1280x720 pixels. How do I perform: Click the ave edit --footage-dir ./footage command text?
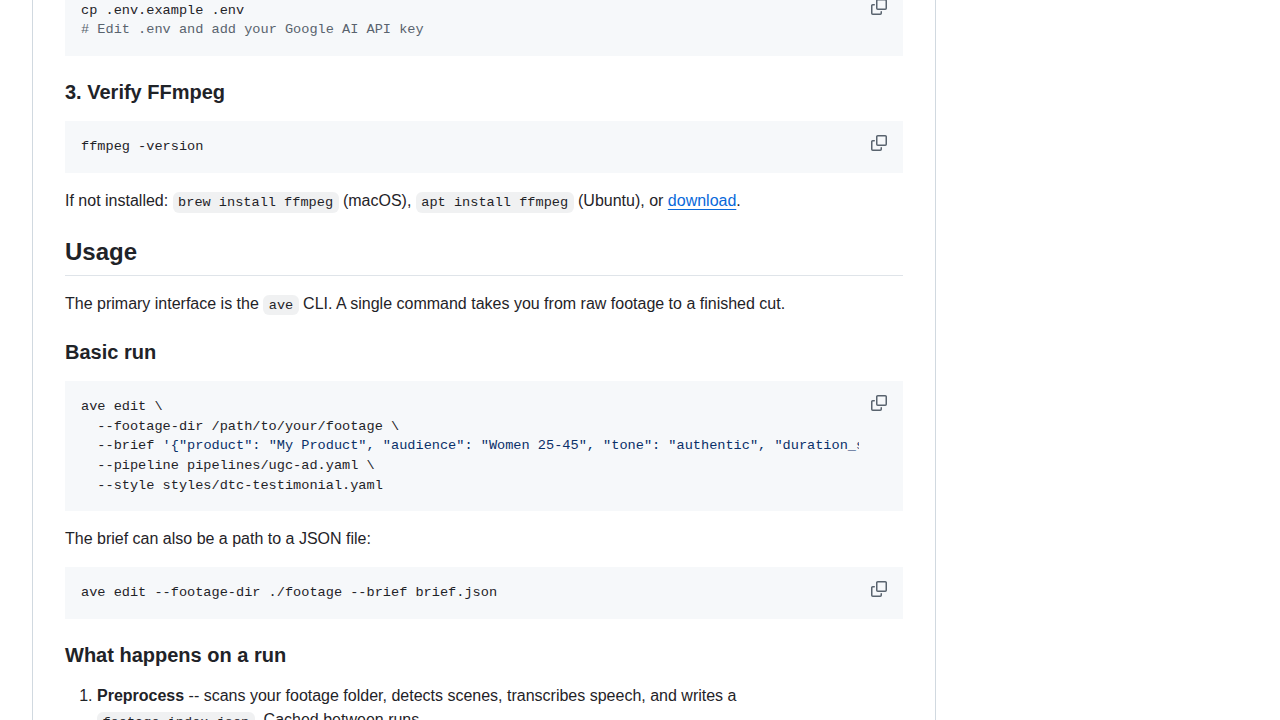click(289, 592)
